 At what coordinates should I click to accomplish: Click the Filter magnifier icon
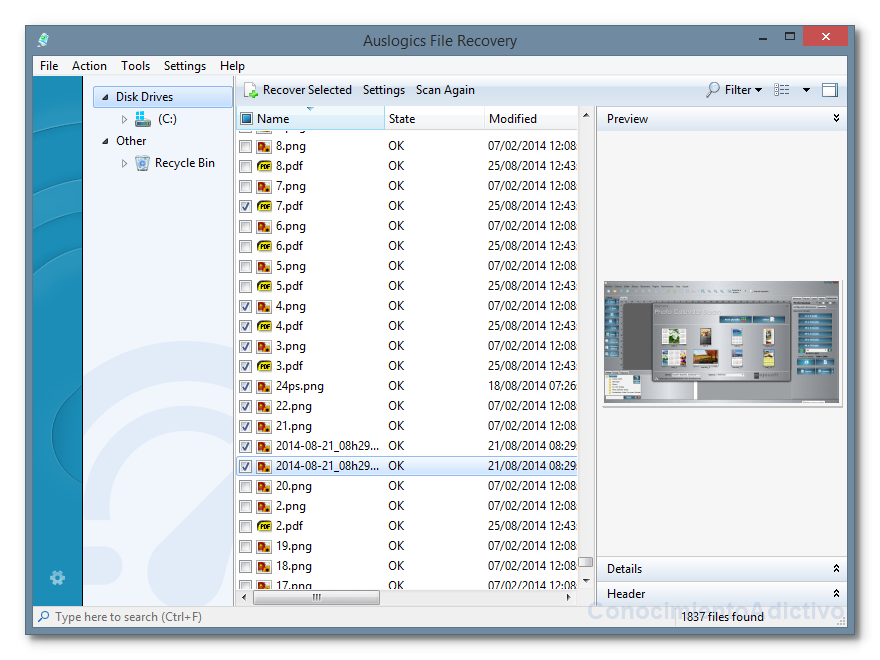click(x=713, y=90)
